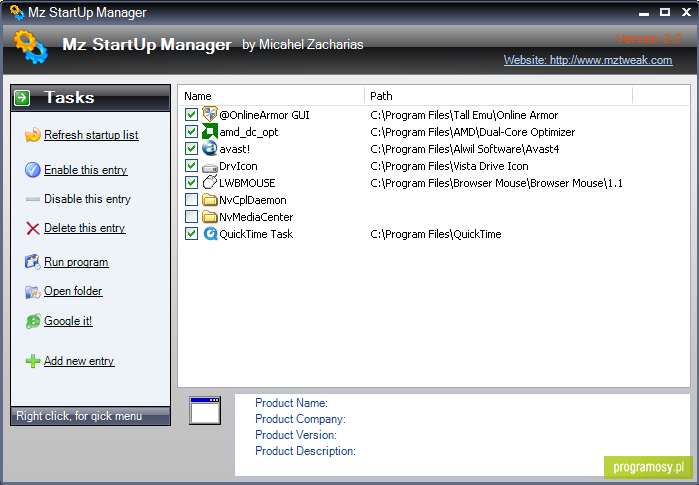
Task: Click the Avast4 path cell
Action: [465, 149]
